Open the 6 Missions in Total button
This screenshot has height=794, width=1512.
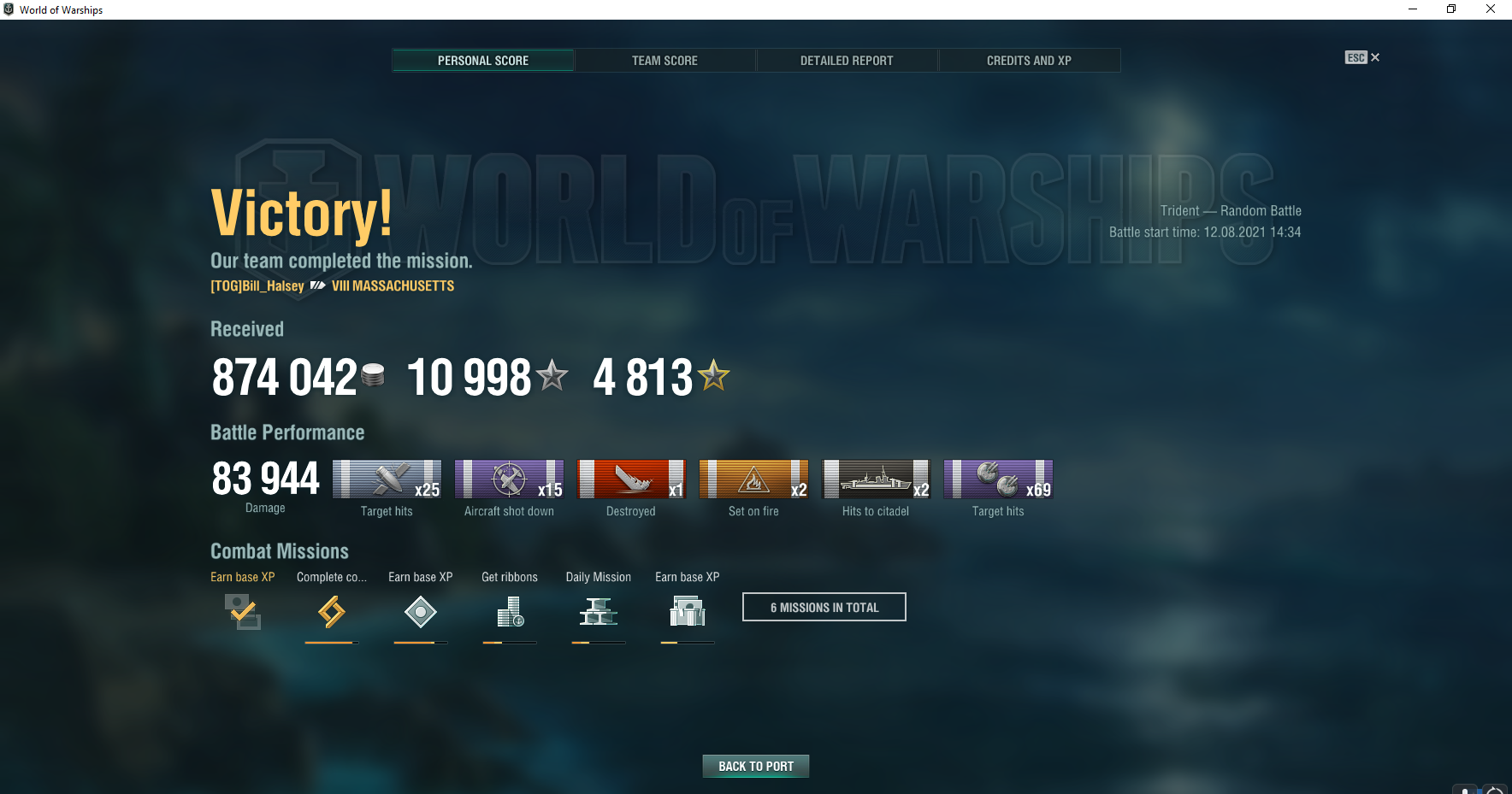click(x=824, y=607)
